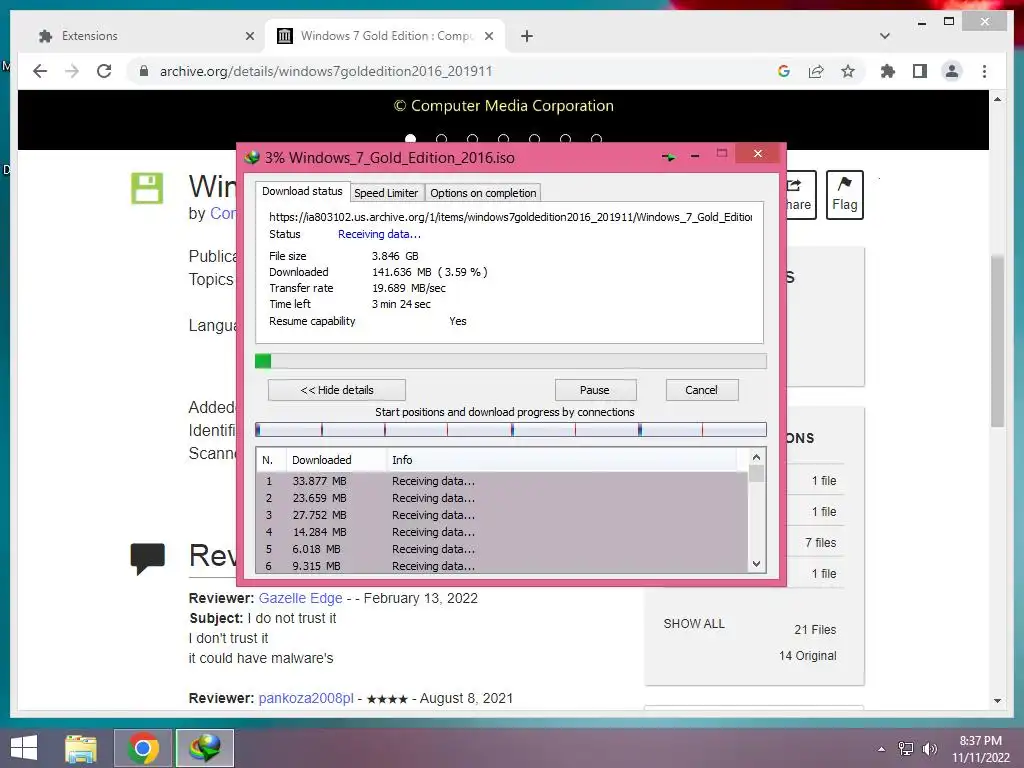Open a new Chrome tab
Screen dimensions: 1024x768
coord(527,36)
